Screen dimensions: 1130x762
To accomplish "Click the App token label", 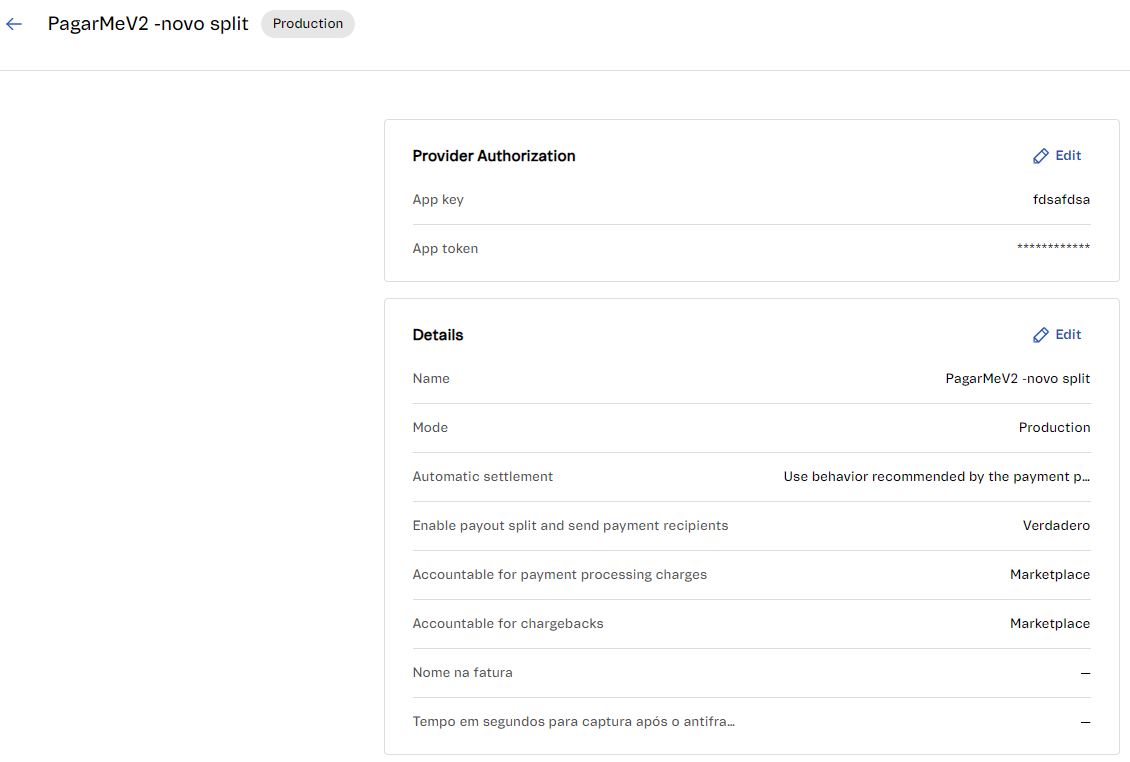I will (x=445, y=249).
